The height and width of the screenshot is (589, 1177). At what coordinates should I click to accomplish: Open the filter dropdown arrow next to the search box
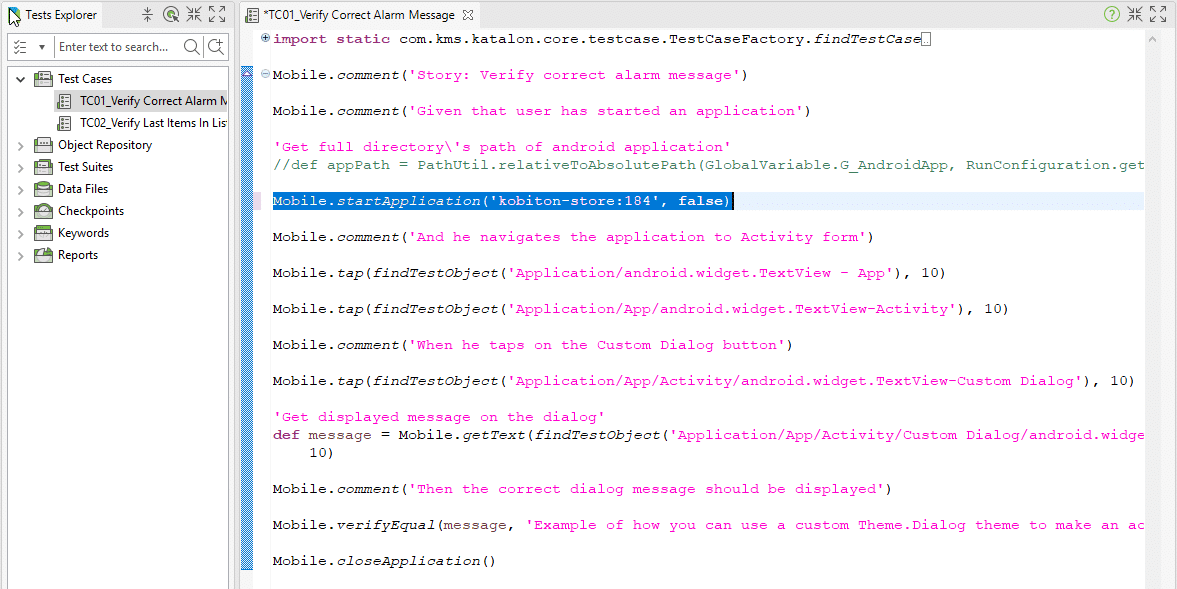coord(42,47)
